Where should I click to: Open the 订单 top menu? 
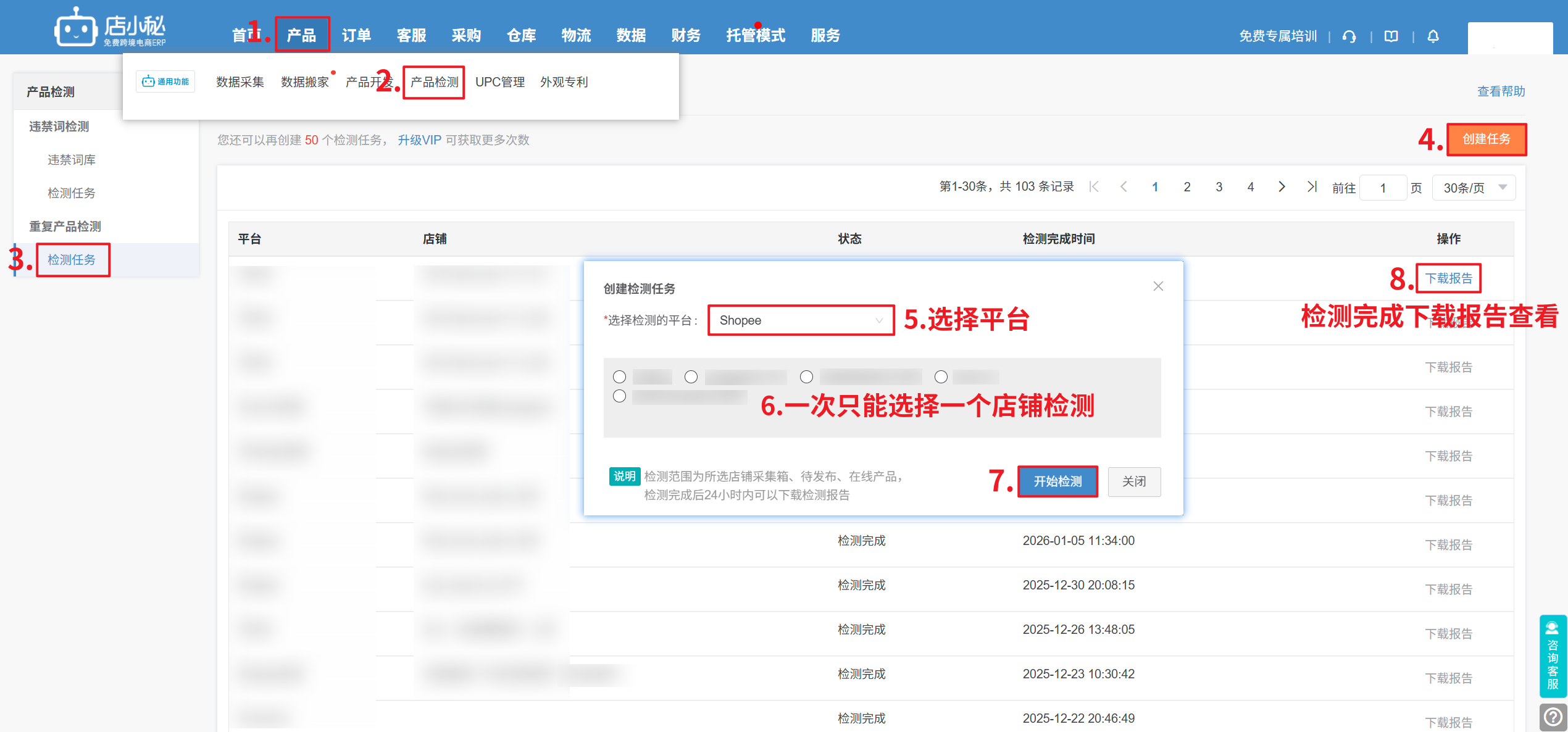point(356,35)
